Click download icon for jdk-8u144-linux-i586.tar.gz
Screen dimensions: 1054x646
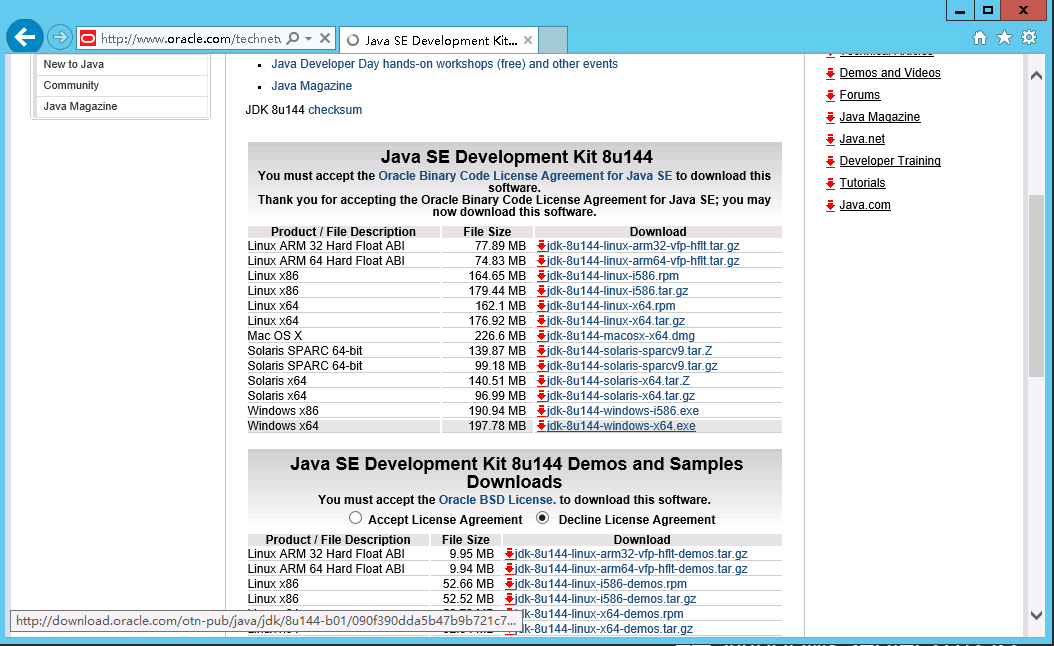point(541,291)
